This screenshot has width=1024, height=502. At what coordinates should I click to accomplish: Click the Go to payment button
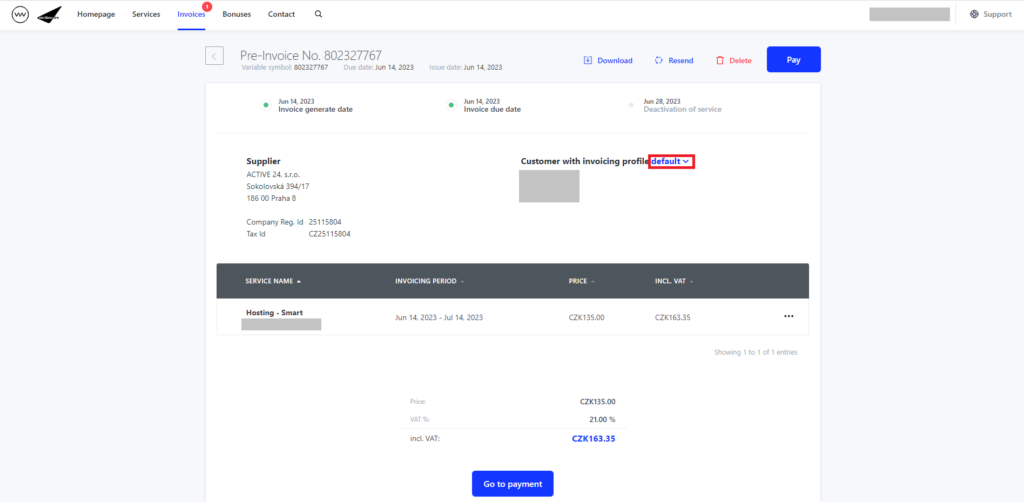[x=512, y=484]
